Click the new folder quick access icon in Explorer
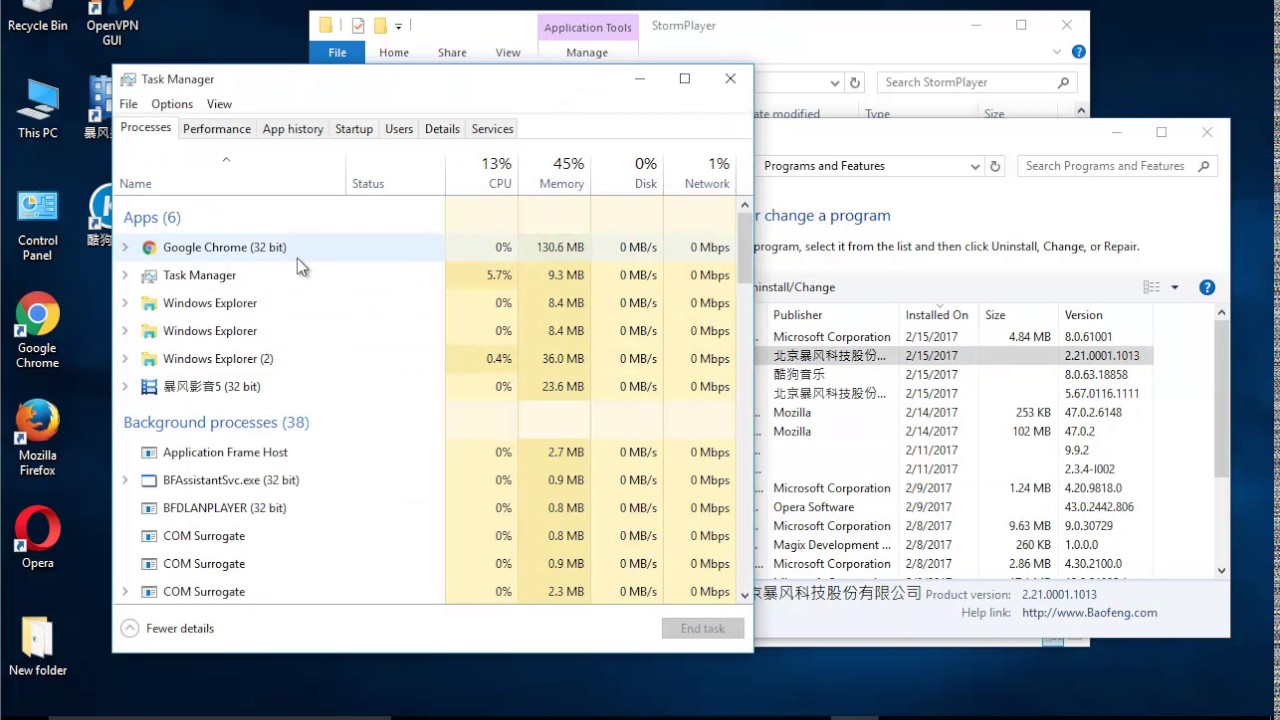 [x=380, y=26]
